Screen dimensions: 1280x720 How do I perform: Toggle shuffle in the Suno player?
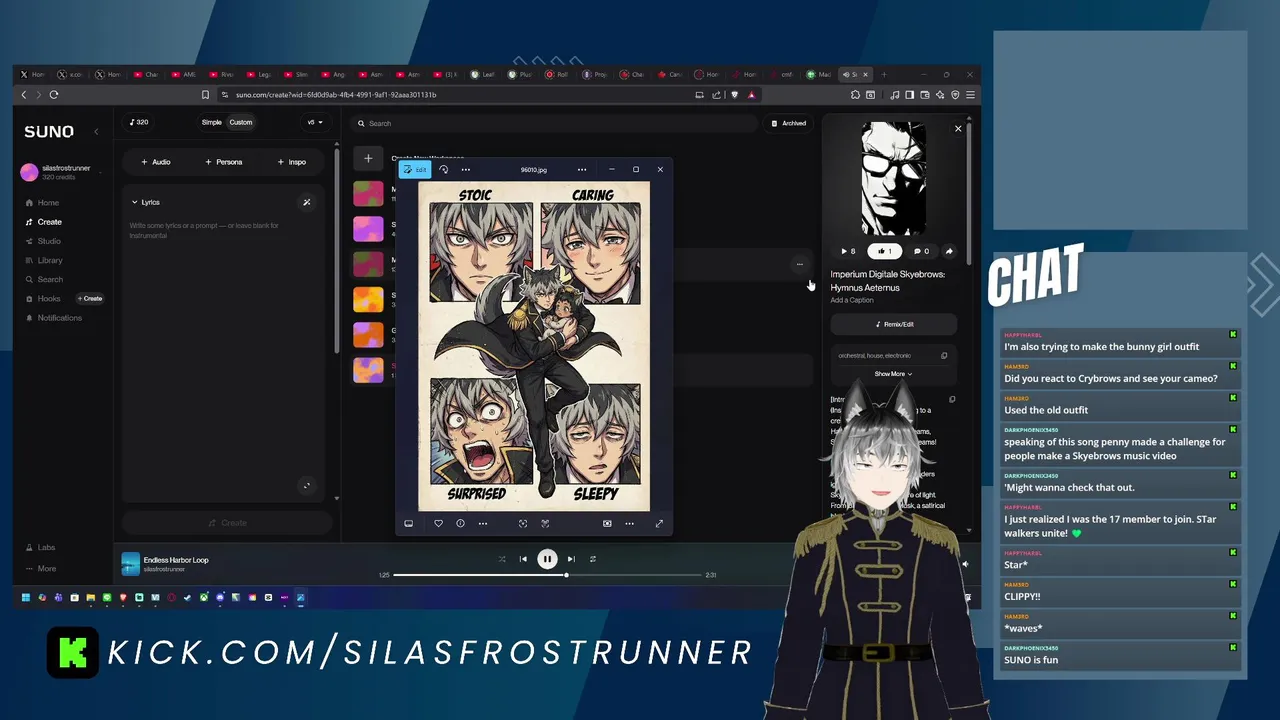pyautogui.click(x=502, y=559)
